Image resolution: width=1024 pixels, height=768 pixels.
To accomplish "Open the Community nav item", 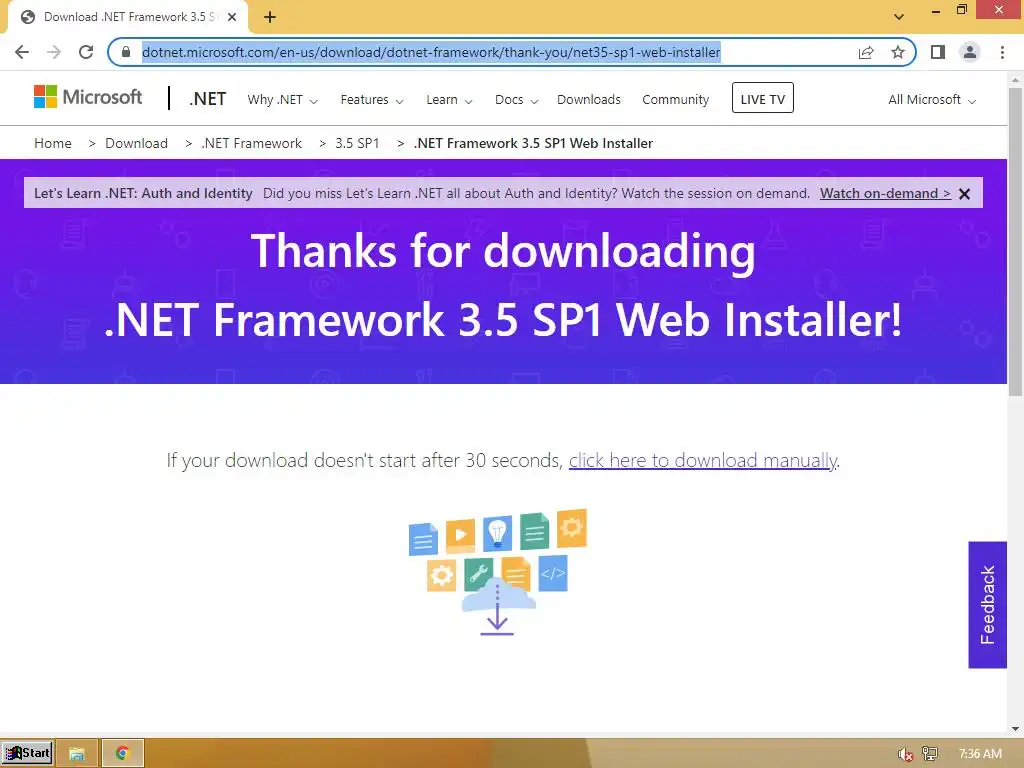I will [675, 99].
